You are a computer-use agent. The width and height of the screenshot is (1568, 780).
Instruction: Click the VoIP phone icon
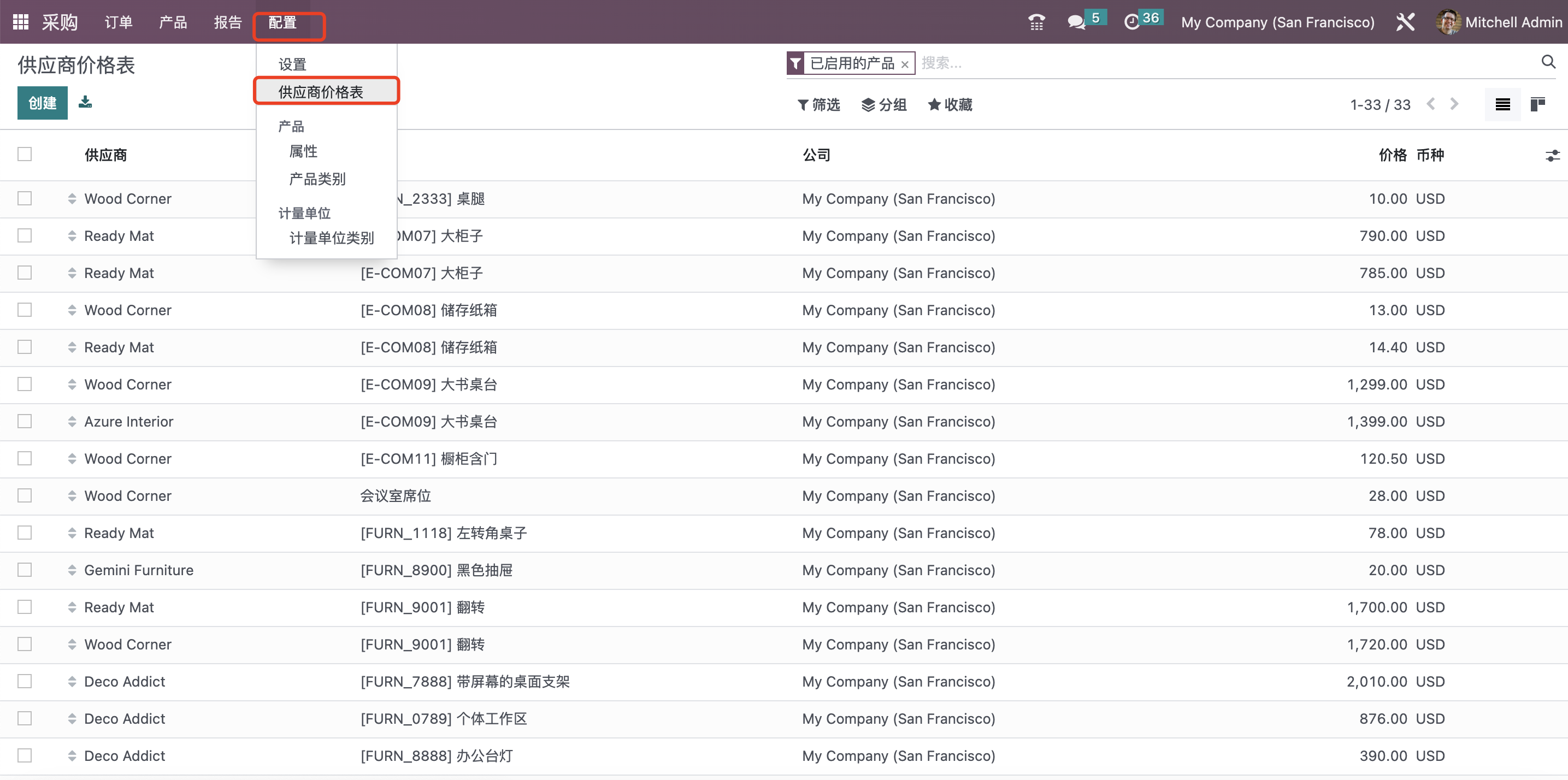click(1036, 22)
